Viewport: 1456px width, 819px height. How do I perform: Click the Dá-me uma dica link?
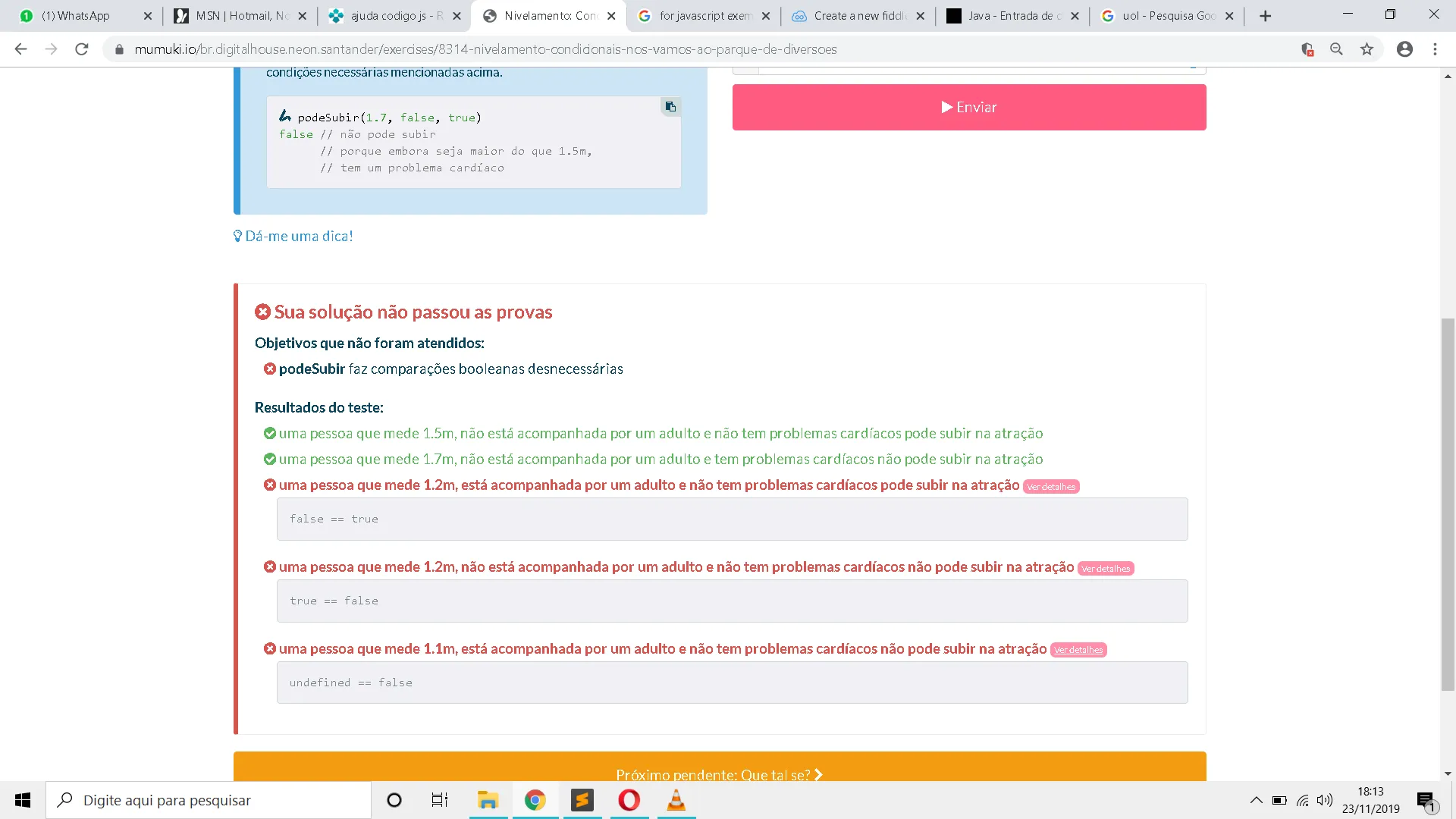click(x=293, y=236)
